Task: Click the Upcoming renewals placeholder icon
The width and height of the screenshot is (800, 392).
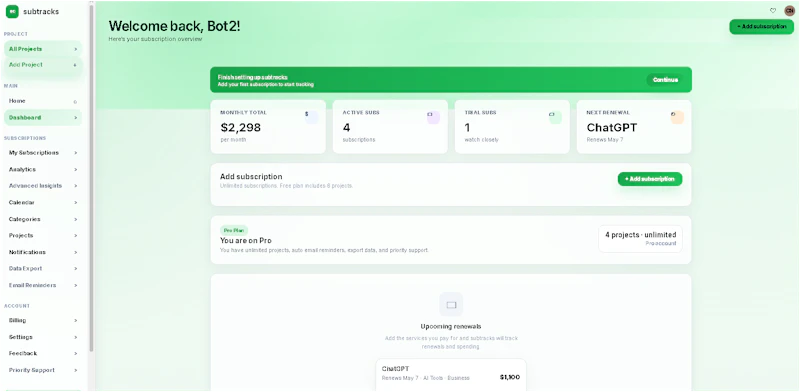Action: (451, 305)
